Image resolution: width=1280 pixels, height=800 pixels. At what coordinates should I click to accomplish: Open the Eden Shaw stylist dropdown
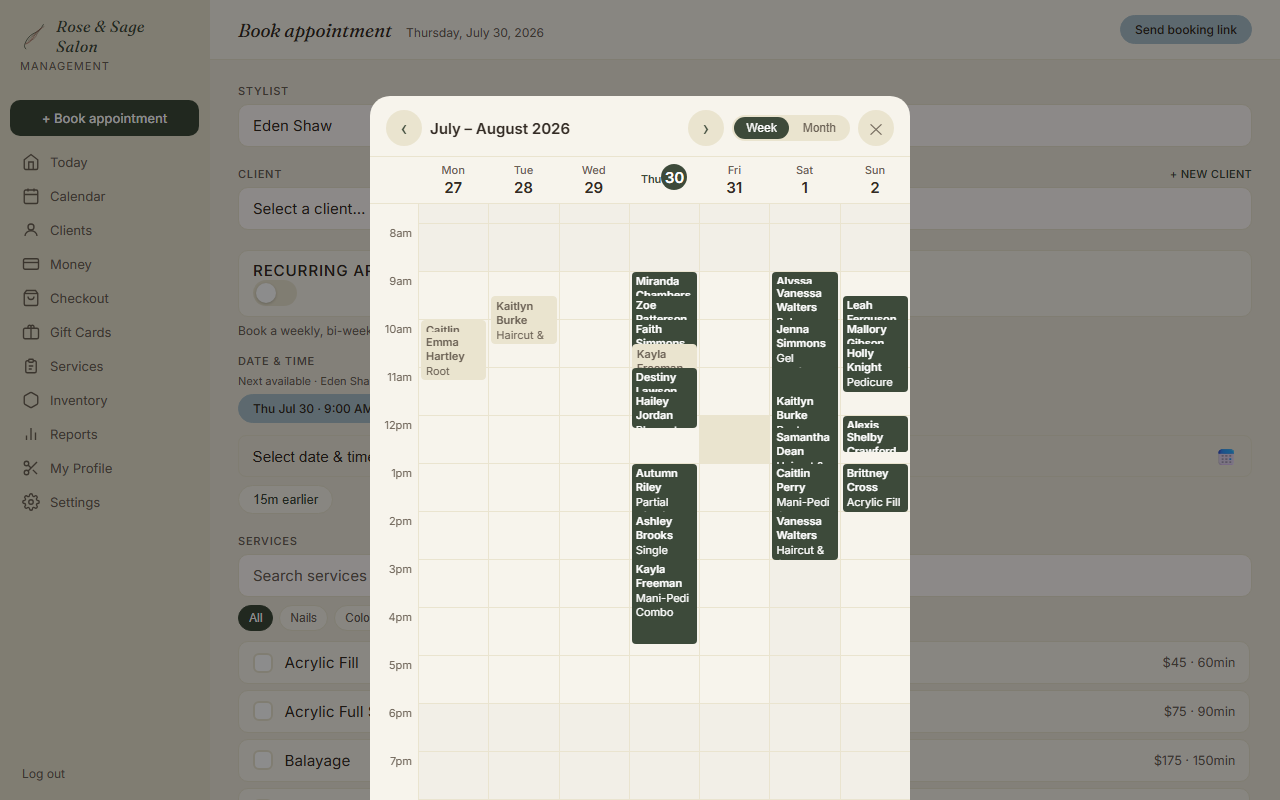744,126
